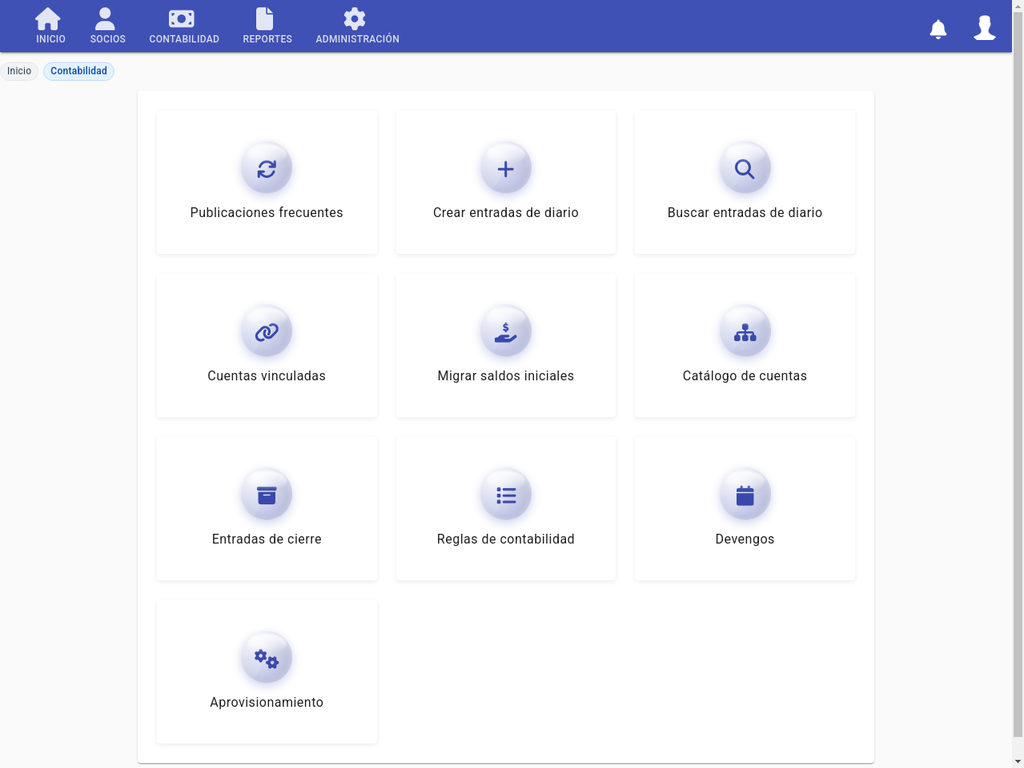Click the hierarchy icon for Catálogo de cuentas
This screenshot has height=768, width=1024.
(744, 332)
